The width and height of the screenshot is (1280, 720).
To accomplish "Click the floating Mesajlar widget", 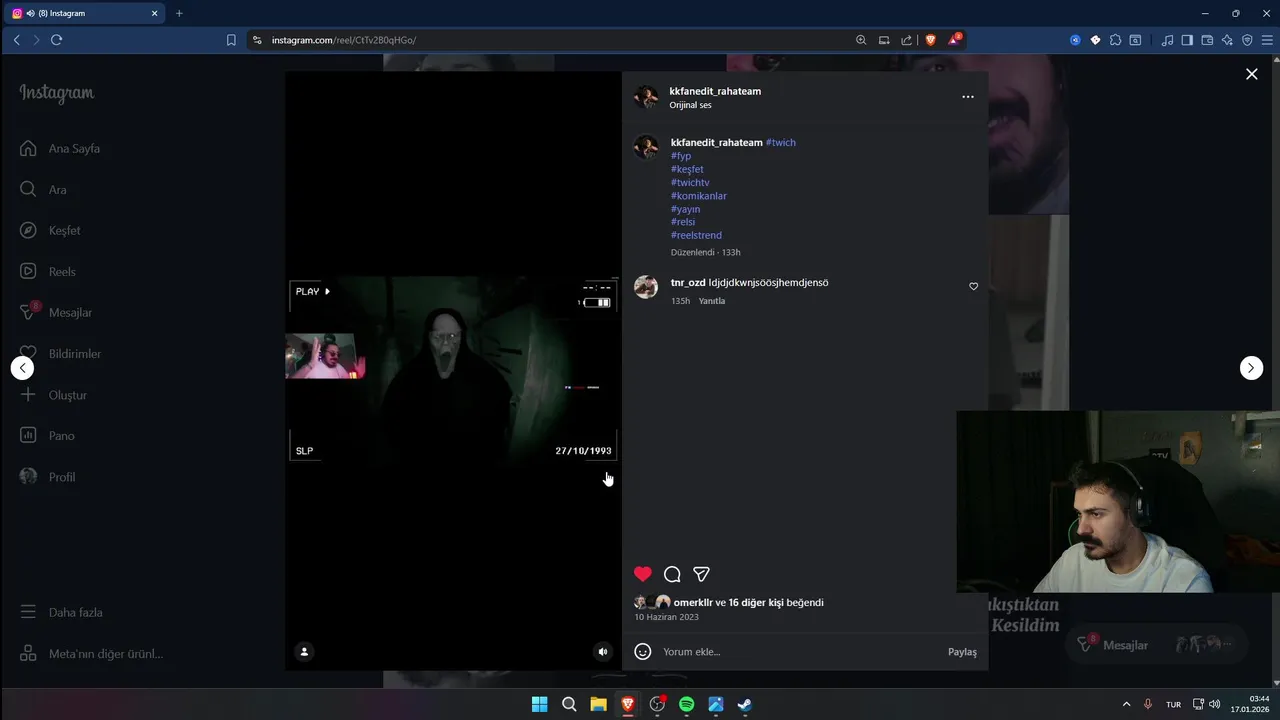I will coord(1156,645).
